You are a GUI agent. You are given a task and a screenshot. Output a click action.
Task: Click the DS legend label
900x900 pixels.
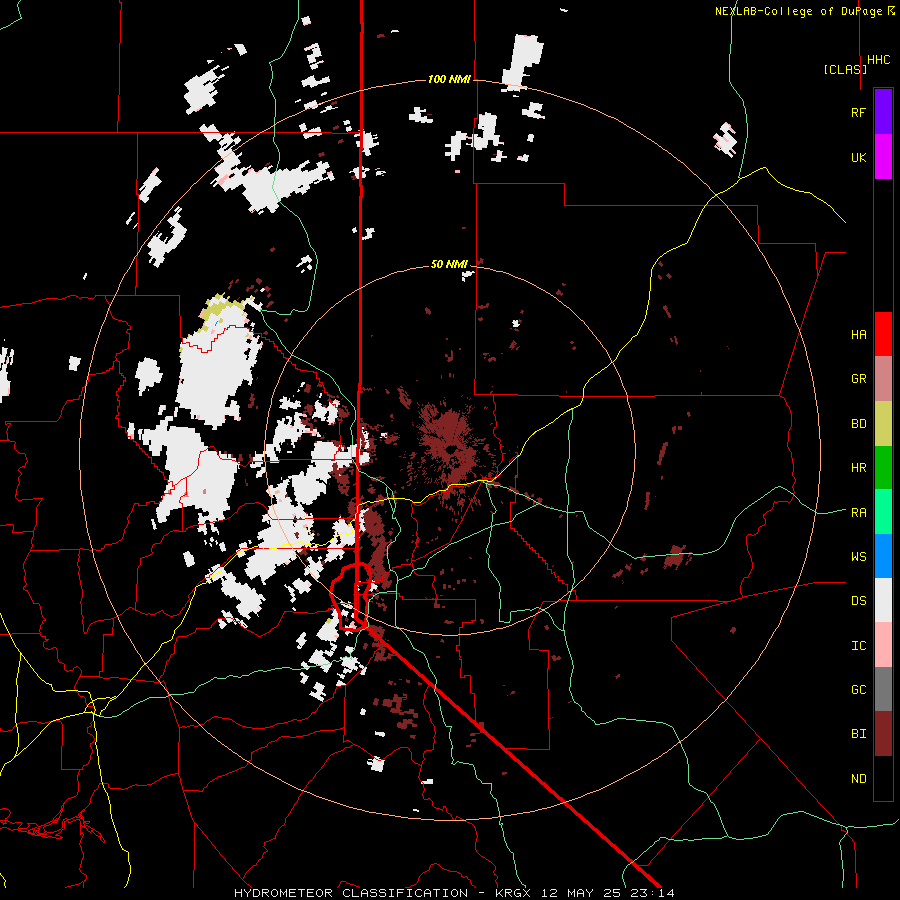[x=858, y=601]
